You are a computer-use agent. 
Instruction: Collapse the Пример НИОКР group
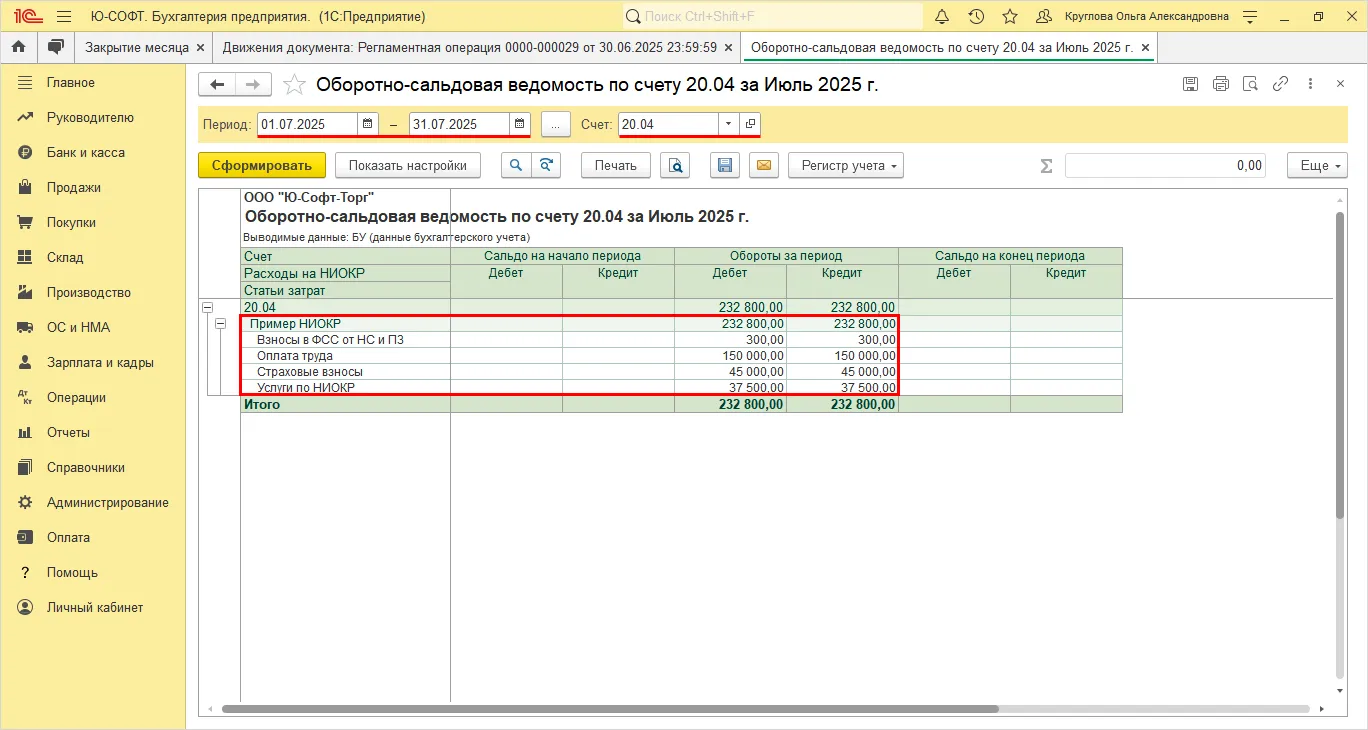click(x=222, y=323)
